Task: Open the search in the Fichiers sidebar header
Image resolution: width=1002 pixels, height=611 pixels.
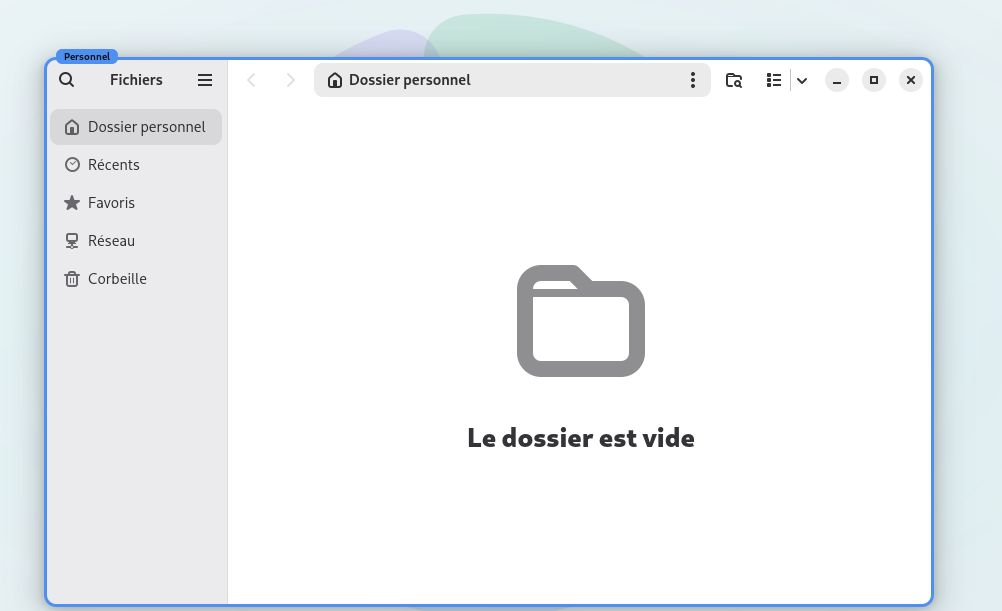Action: click(66, 80)
